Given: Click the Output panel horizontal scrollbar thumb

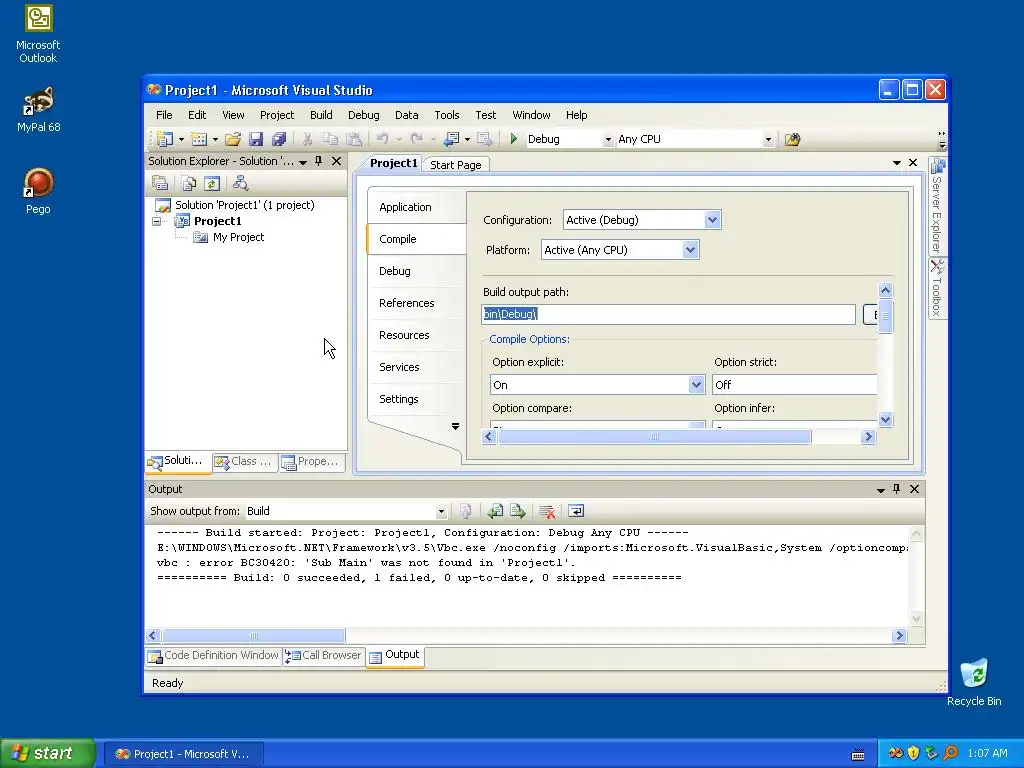Looking at the screenshot, I should (253, 635).
